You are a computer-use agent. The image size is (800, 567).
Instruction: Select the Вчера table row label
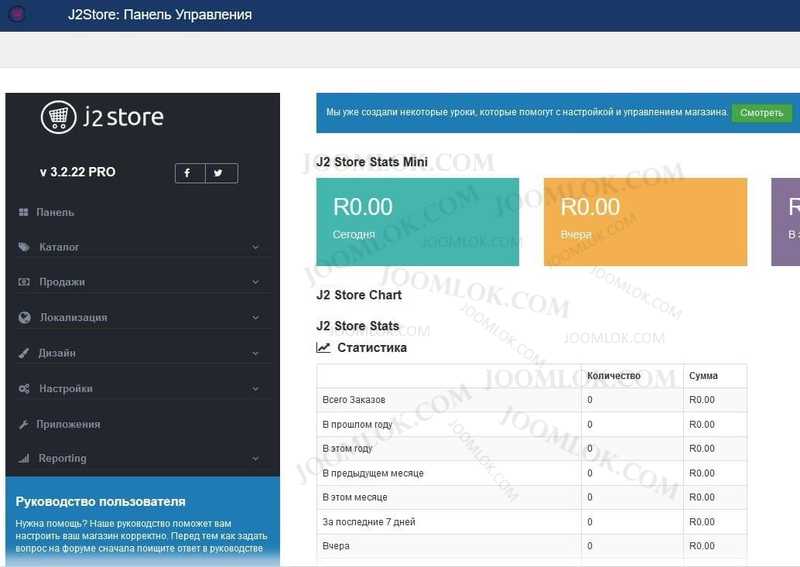(336, 546)
